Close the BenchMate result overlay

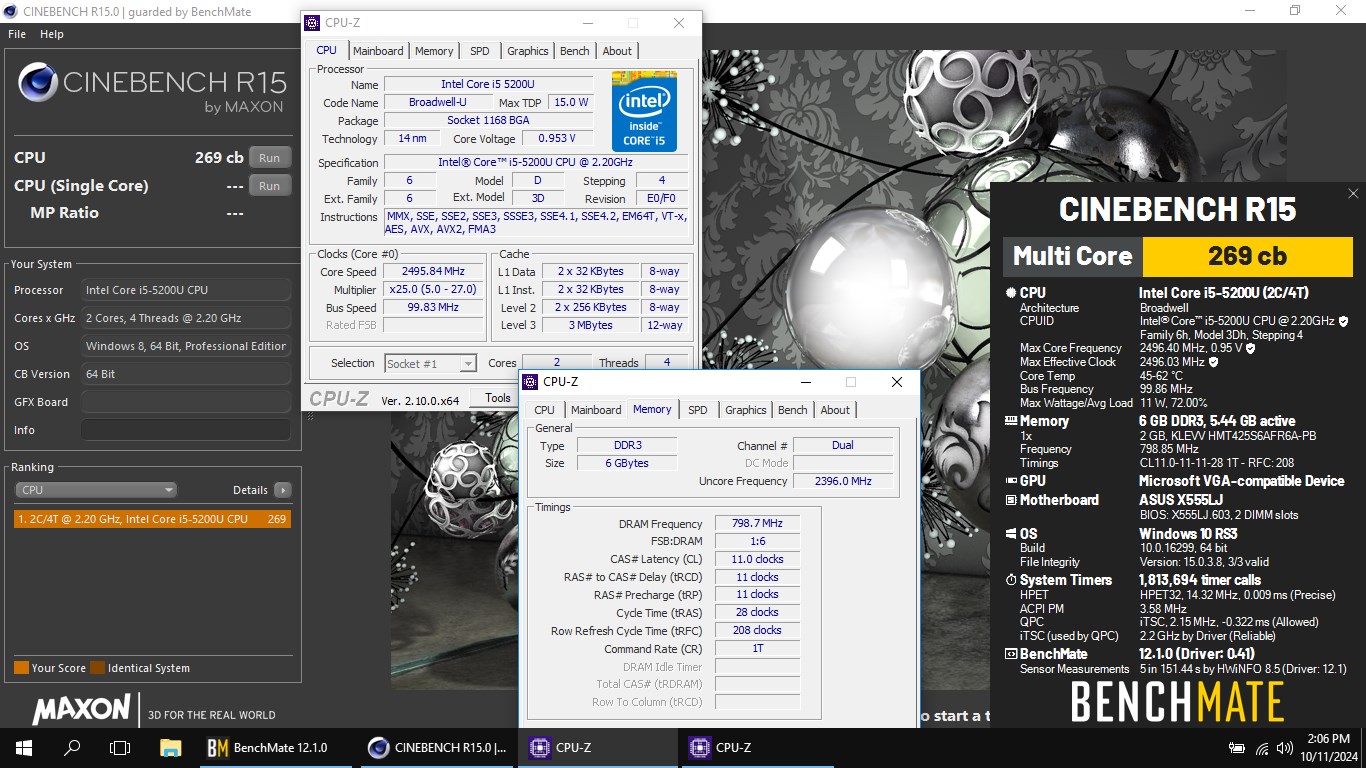pyautogui.click(x=1353, y=194)
